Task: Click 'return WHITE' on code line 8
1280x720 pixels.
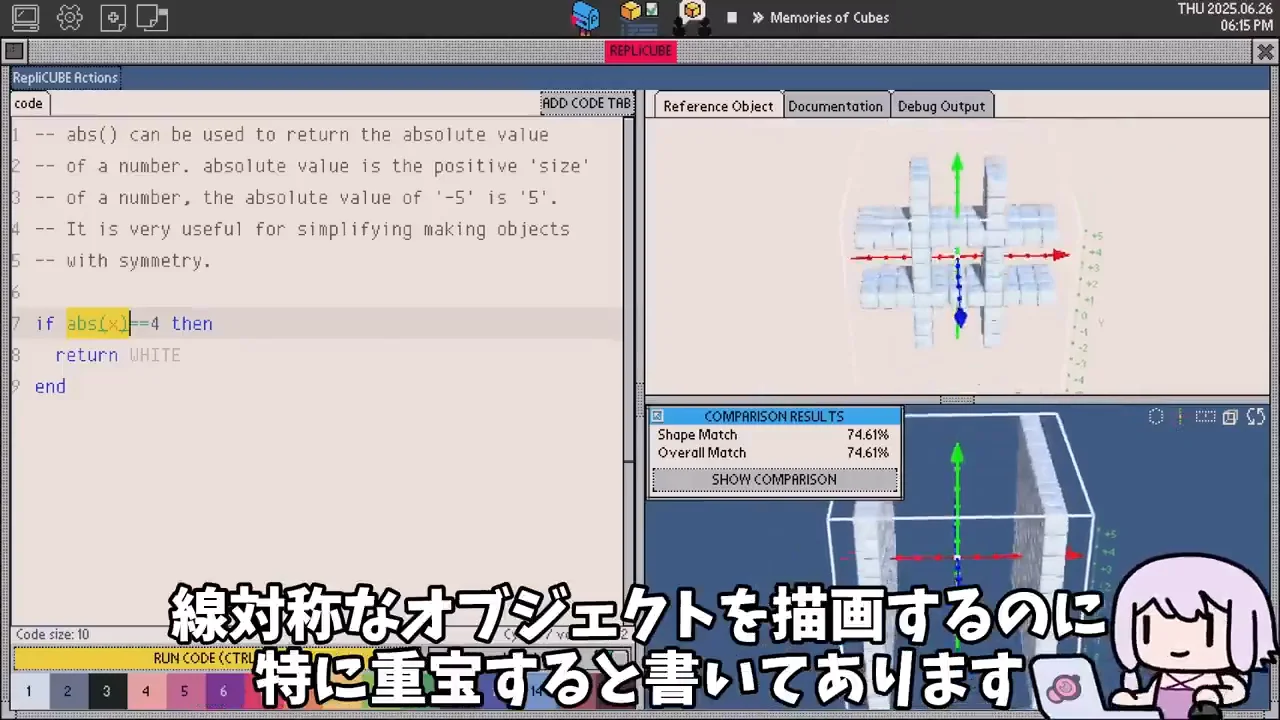Action: pos(118,356)
